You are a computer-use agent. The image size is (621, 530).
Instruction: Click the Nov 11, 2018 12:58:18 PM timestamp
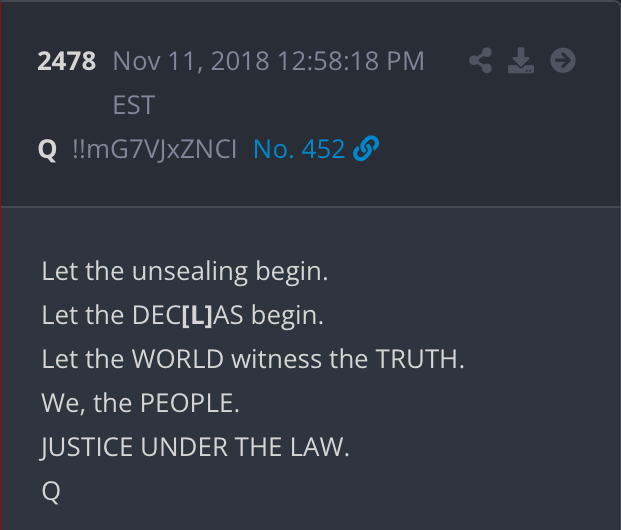click(268, 61)
